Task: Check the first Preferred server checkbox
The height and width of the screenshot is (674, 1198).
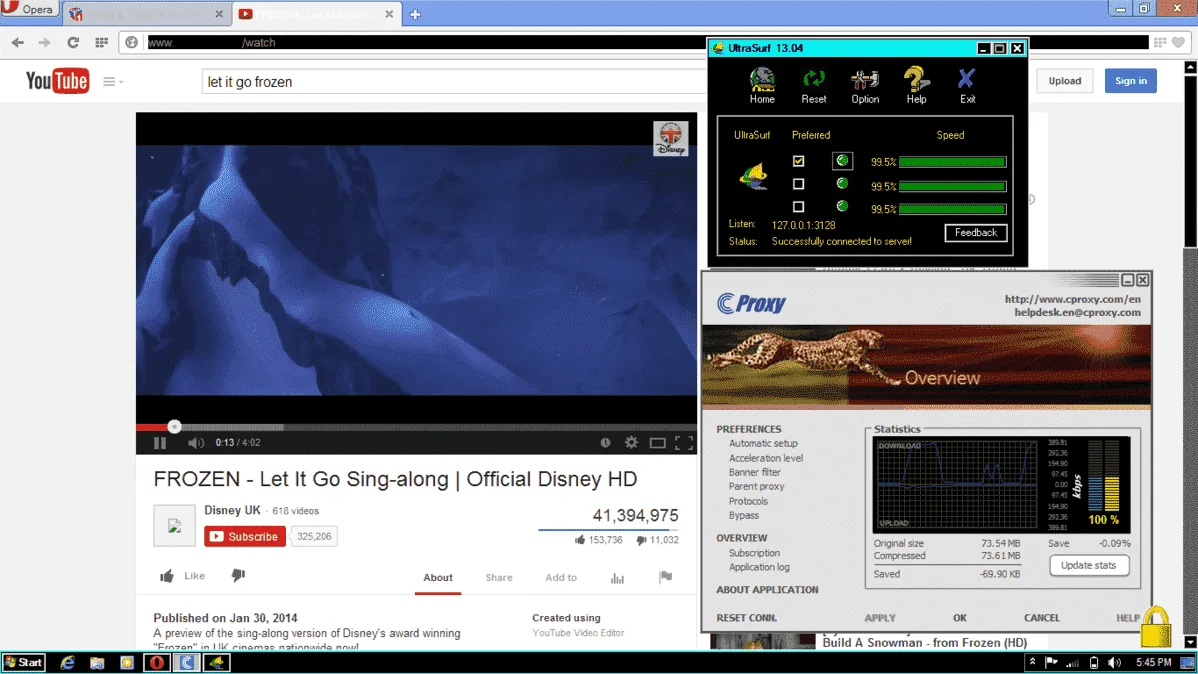Action: click(x=798, y=161)
